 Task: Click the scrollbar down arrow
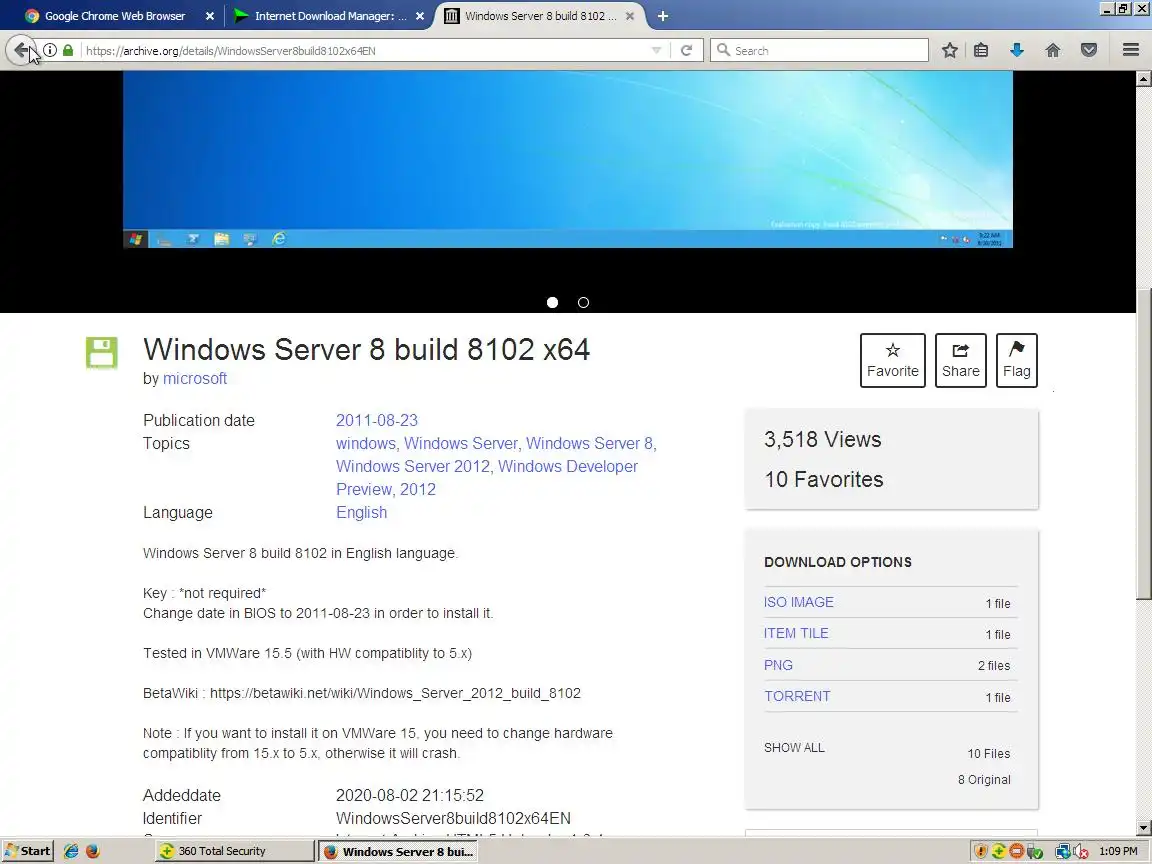tap(1143, 828)
